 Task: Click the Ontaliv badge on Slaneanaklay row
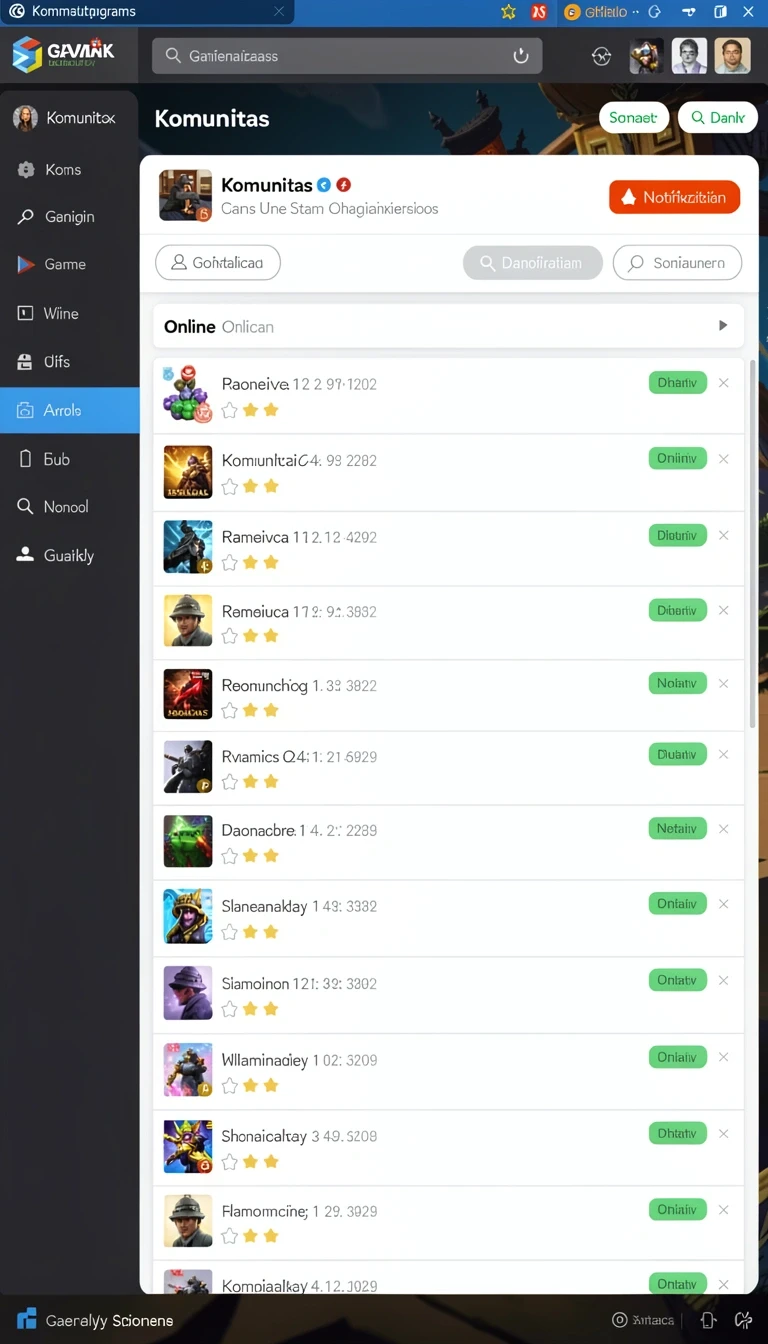pos(677,904)
